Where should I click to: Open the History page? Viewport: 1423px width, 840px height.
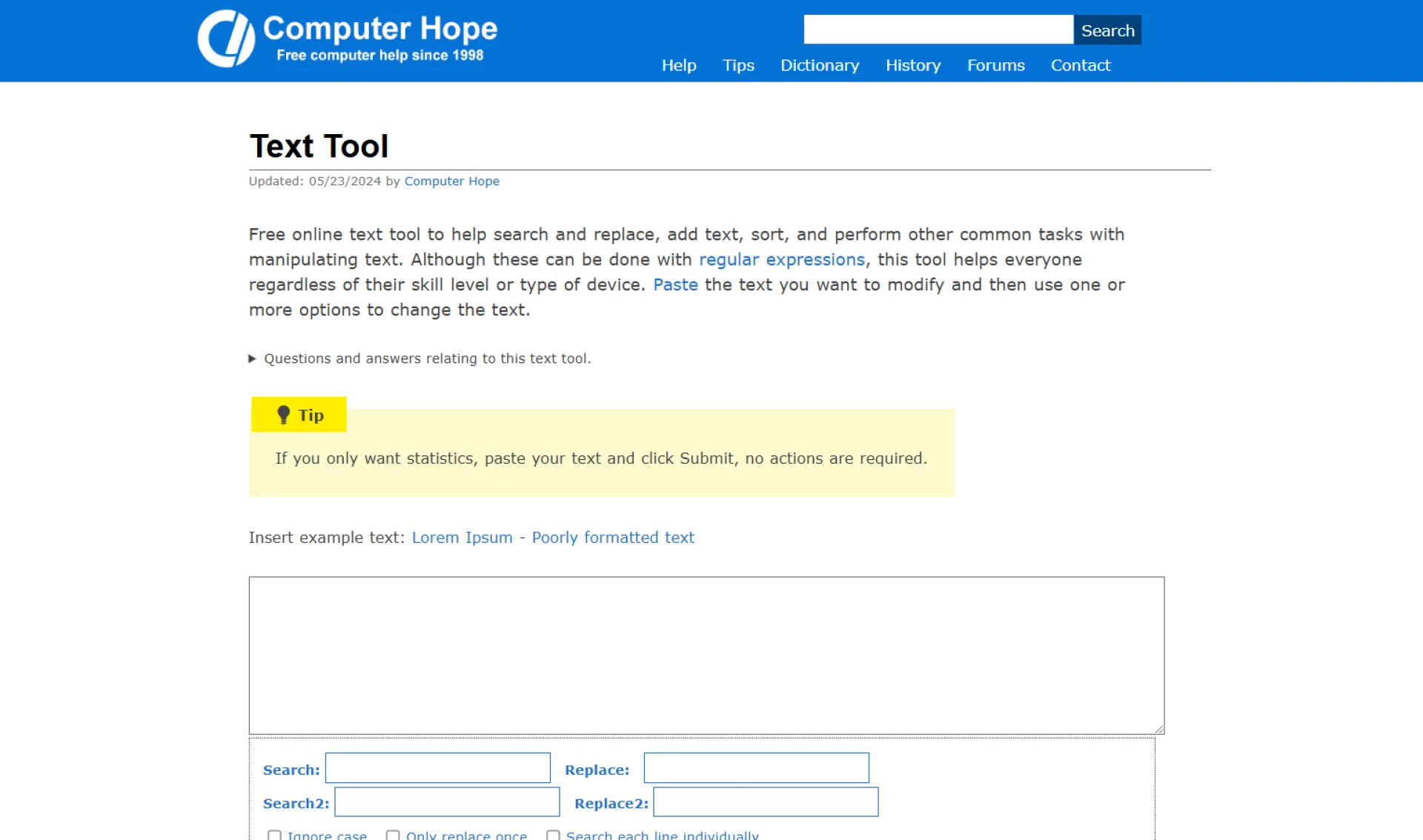point(912,65)
